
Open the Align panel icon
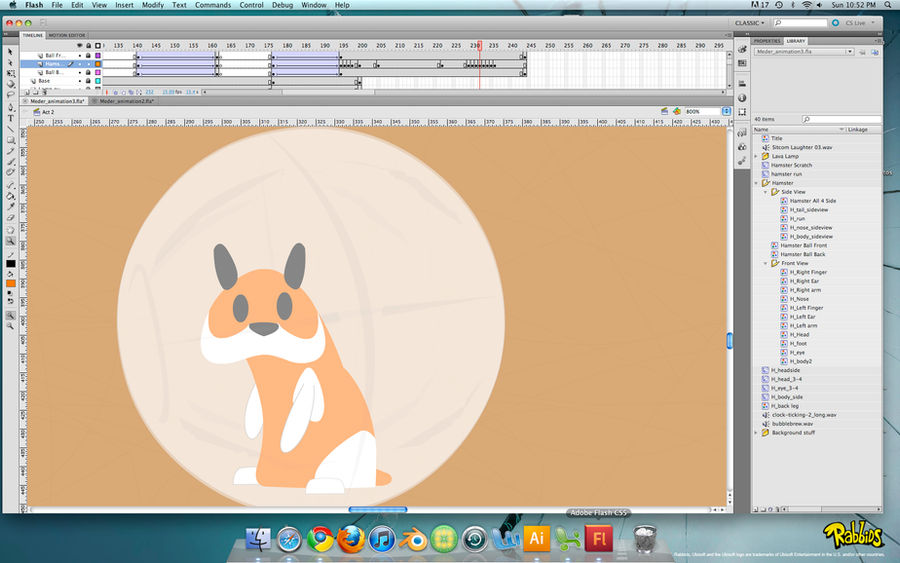pyautogui.click(x=742, y=84)
